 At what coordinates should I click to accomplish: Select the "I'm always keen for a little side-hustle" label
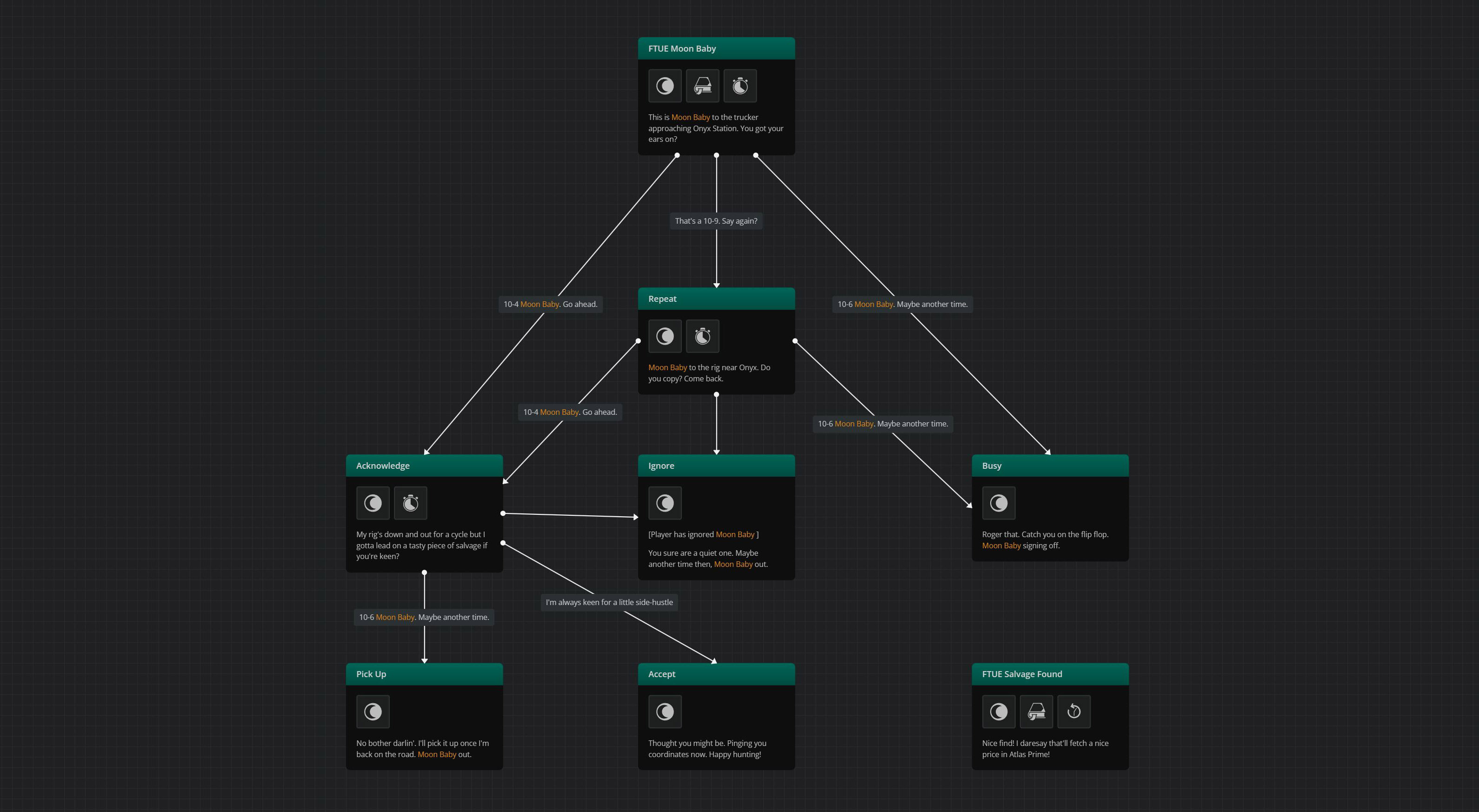coord(609,602)
